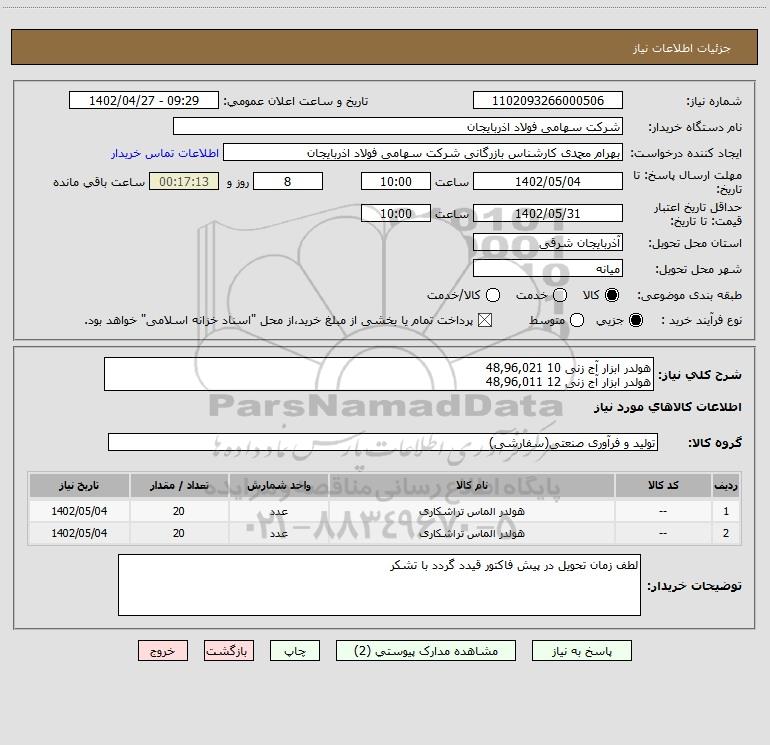Click row 1 date 1402/05/04 cell

(79, 511)
